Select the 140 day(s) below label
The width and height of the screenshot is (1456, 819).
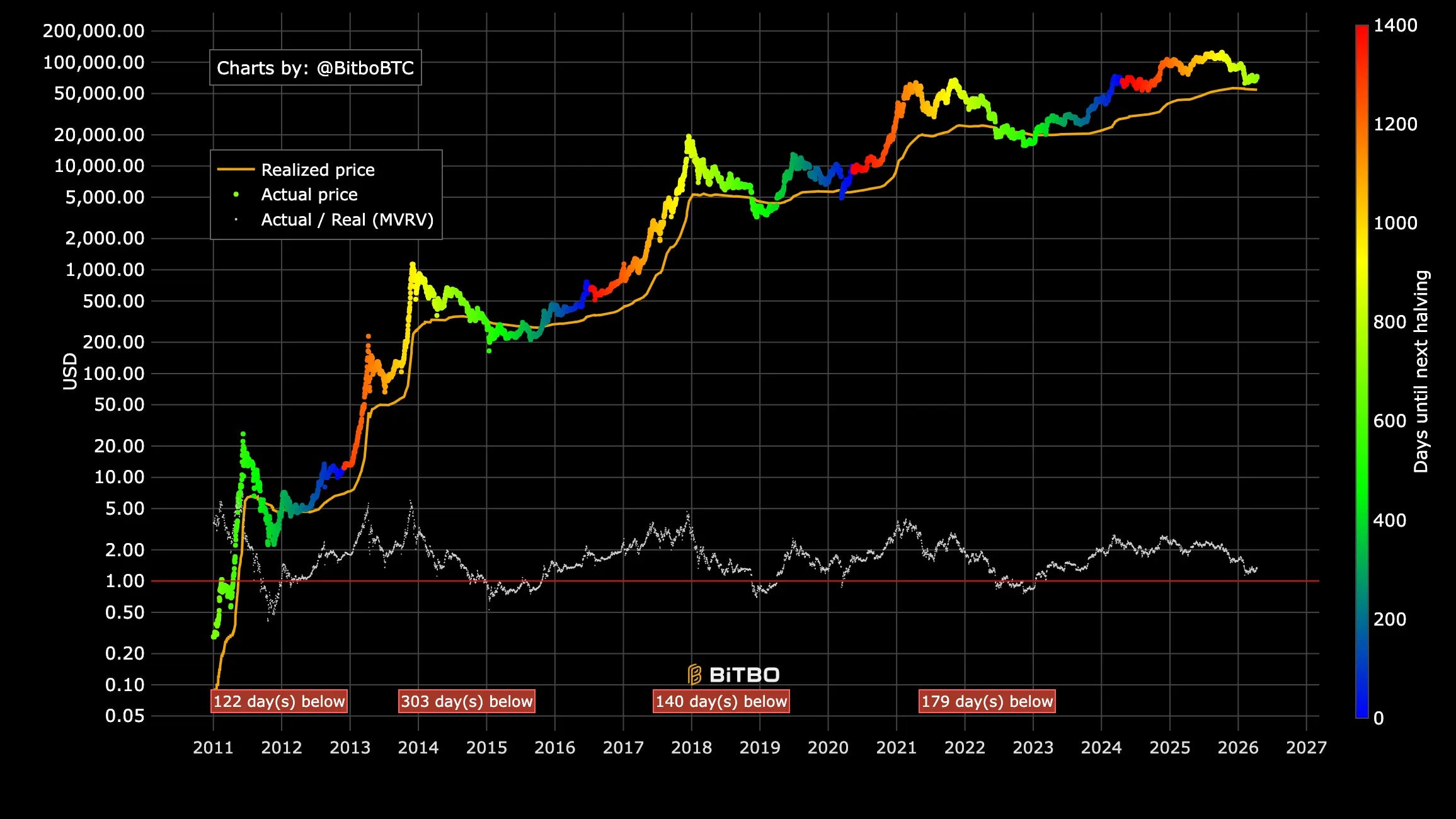(721, 701)
